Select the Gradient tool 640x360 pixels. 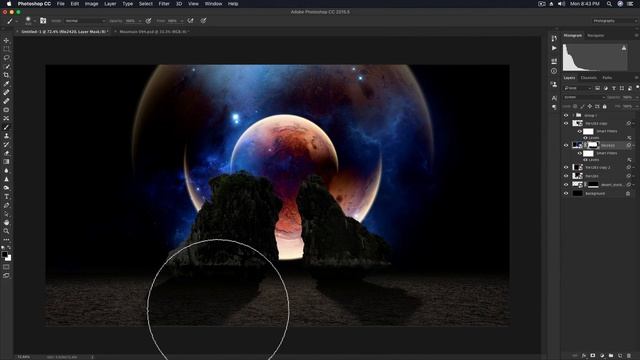click(x=6, y=162)
